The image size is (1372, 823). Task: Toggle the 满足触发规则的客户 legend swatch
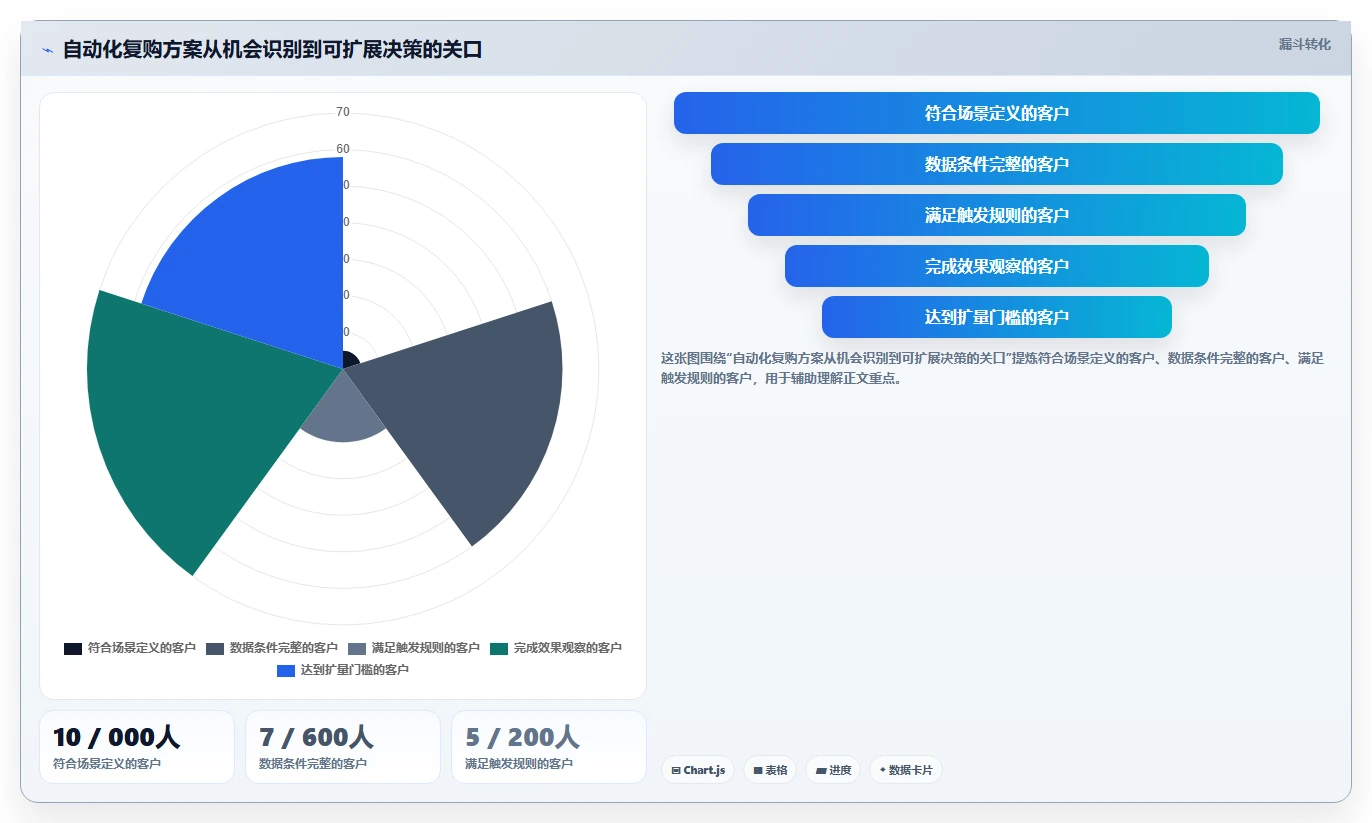[357, 648]
